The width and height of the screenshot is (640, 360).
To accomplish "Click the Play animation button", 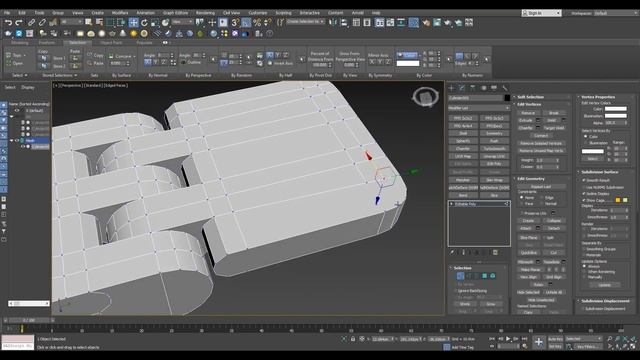I will pyautogui.click(x=508, y=339).
